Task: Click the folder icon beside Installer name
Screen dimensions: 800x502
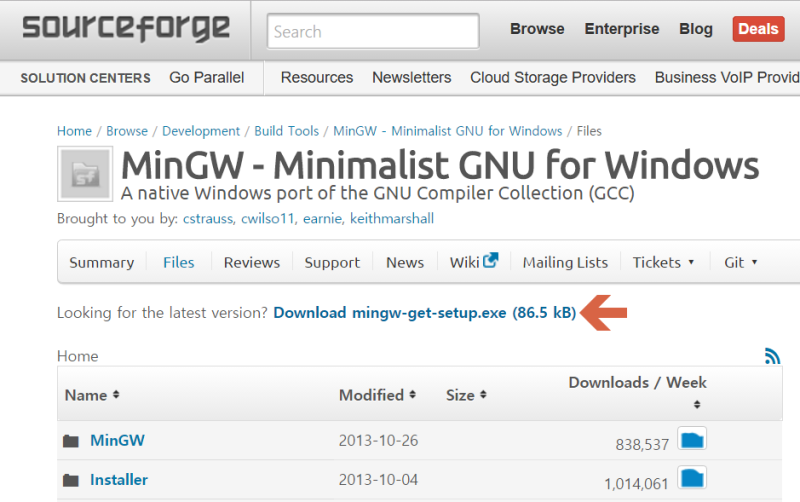Action: pos(71,480)
